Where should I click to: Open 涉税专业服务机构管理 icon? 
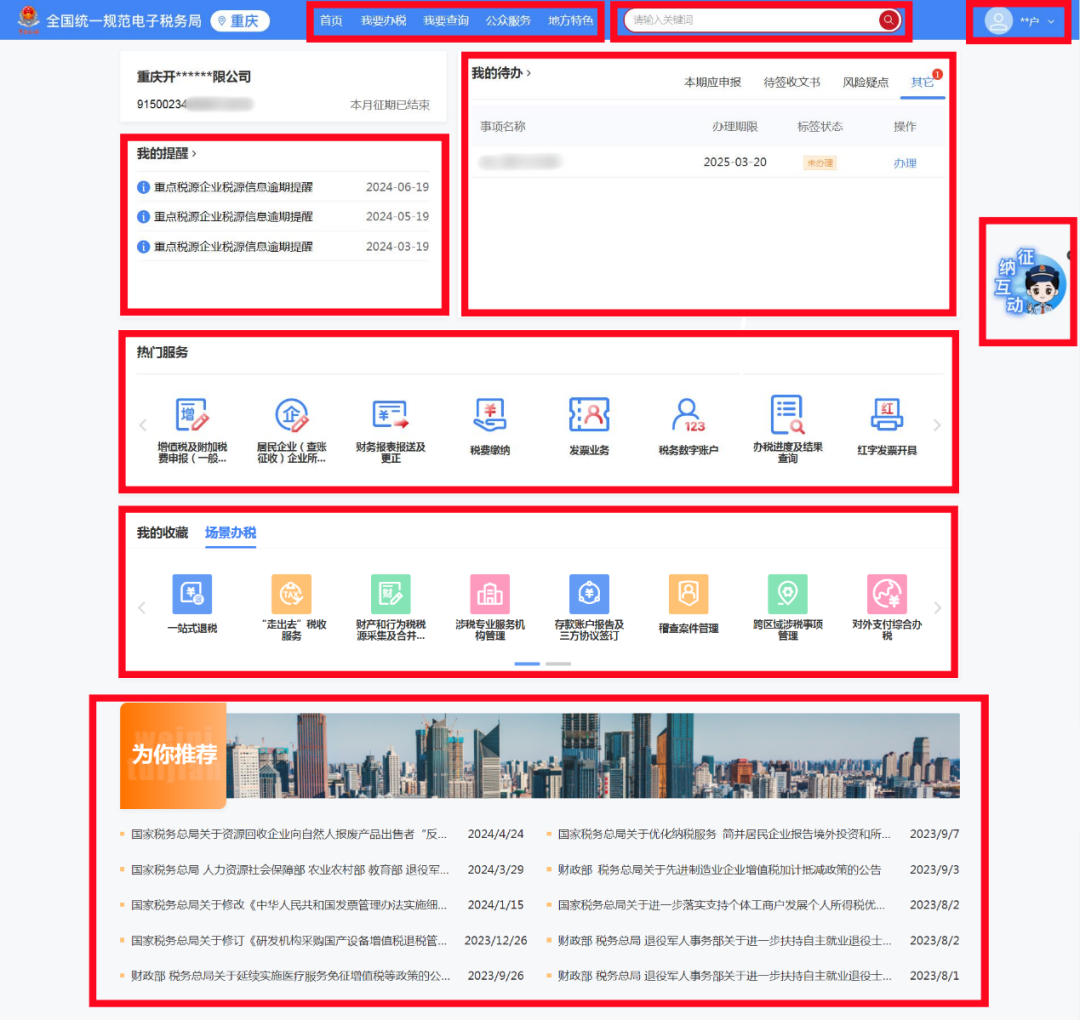[x=490, y=594]
